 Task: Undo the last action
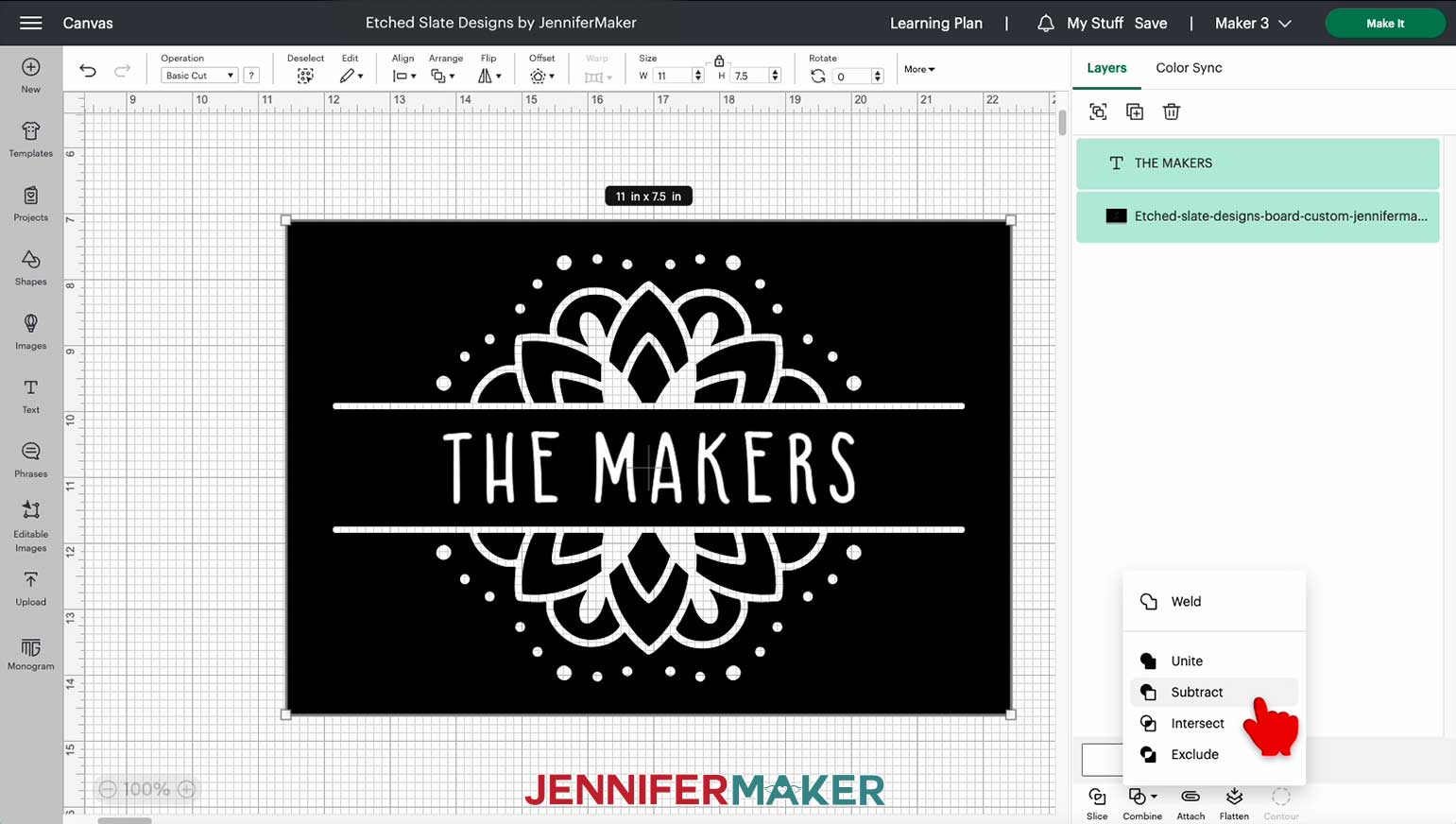pos(88,70)
